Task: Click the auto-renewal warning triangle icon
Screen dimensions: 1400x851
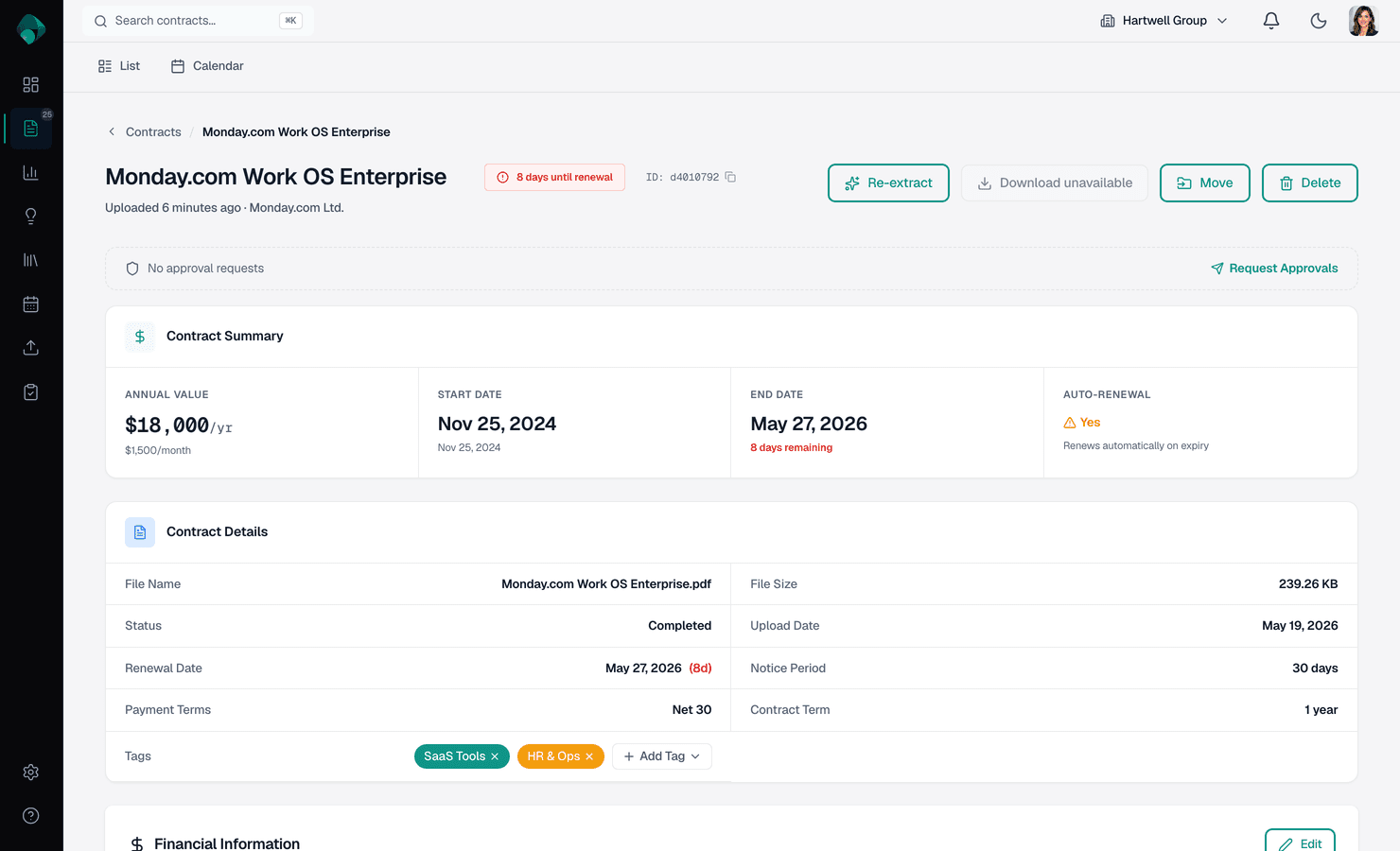Action: [1070, 423]
